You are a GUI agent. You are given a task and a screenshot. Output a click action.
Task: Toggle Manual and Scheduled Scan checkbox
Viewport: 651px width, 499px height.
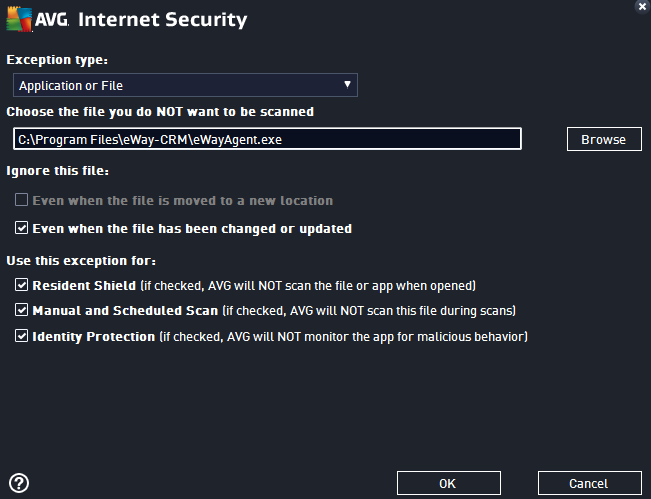click(x=22, y=310)
